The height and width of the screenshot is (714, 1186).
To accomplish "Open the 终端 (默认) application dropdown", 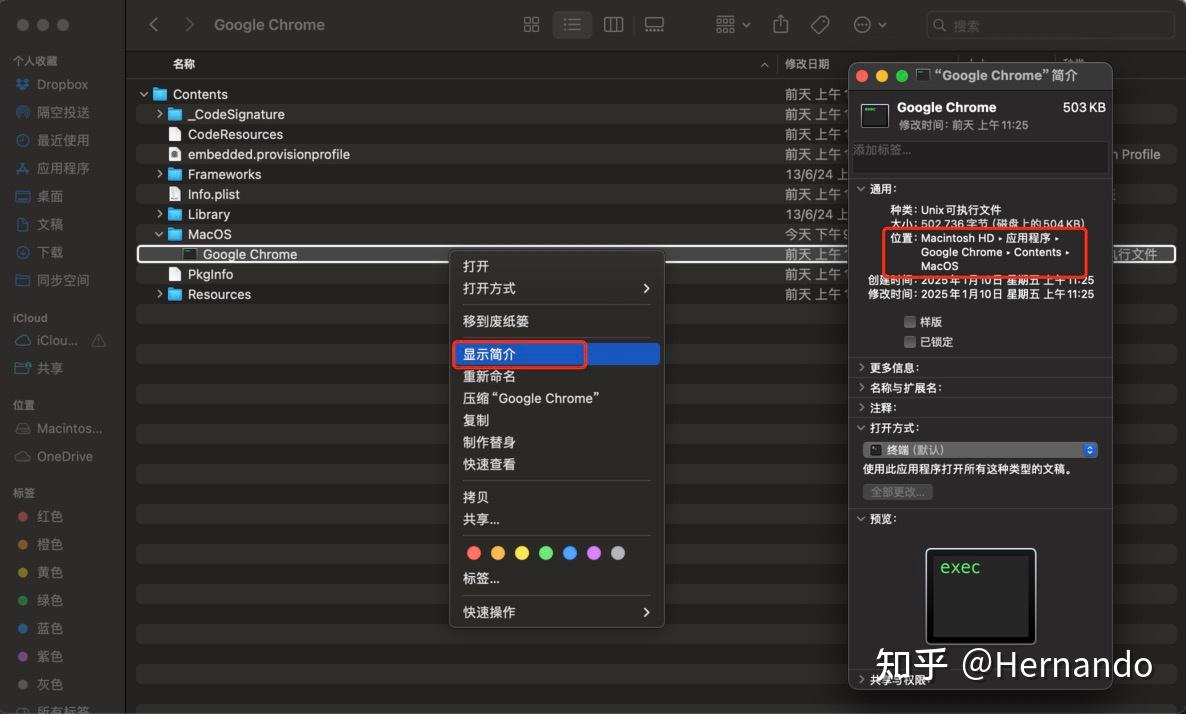I will coord(980,450).
